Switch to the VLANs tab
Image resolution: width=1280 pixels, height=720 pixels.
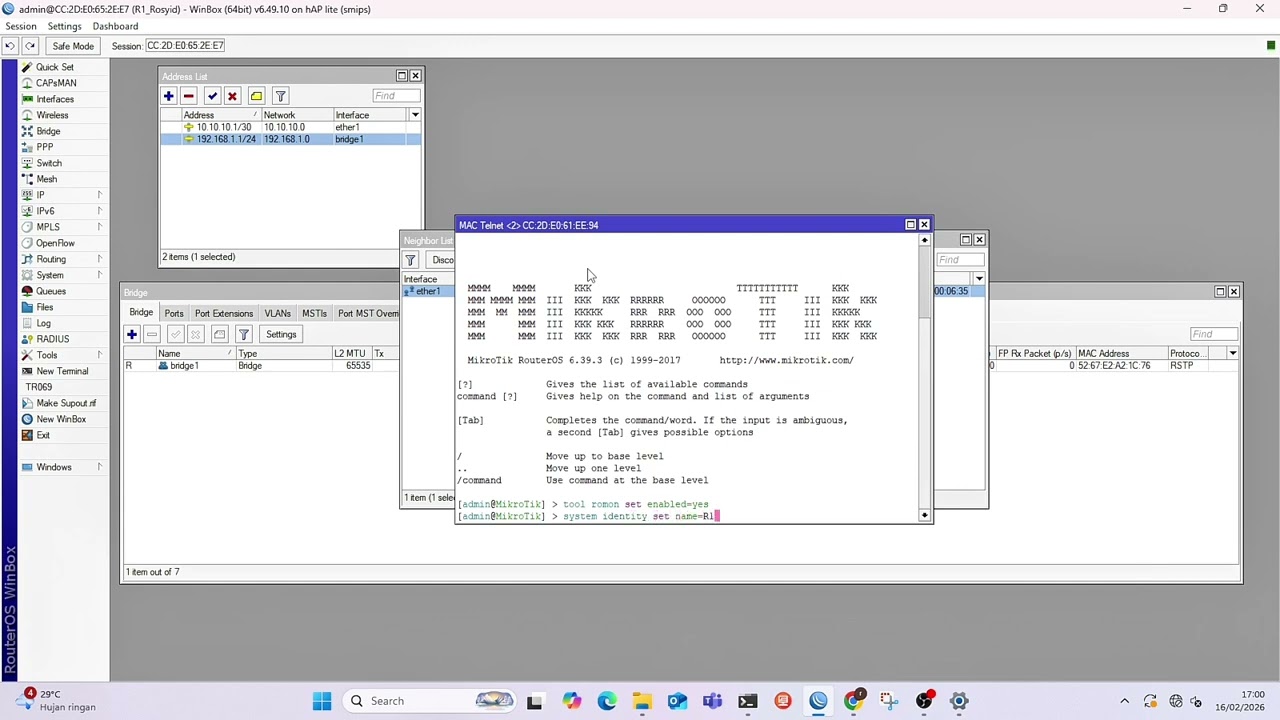click(277, 314)
